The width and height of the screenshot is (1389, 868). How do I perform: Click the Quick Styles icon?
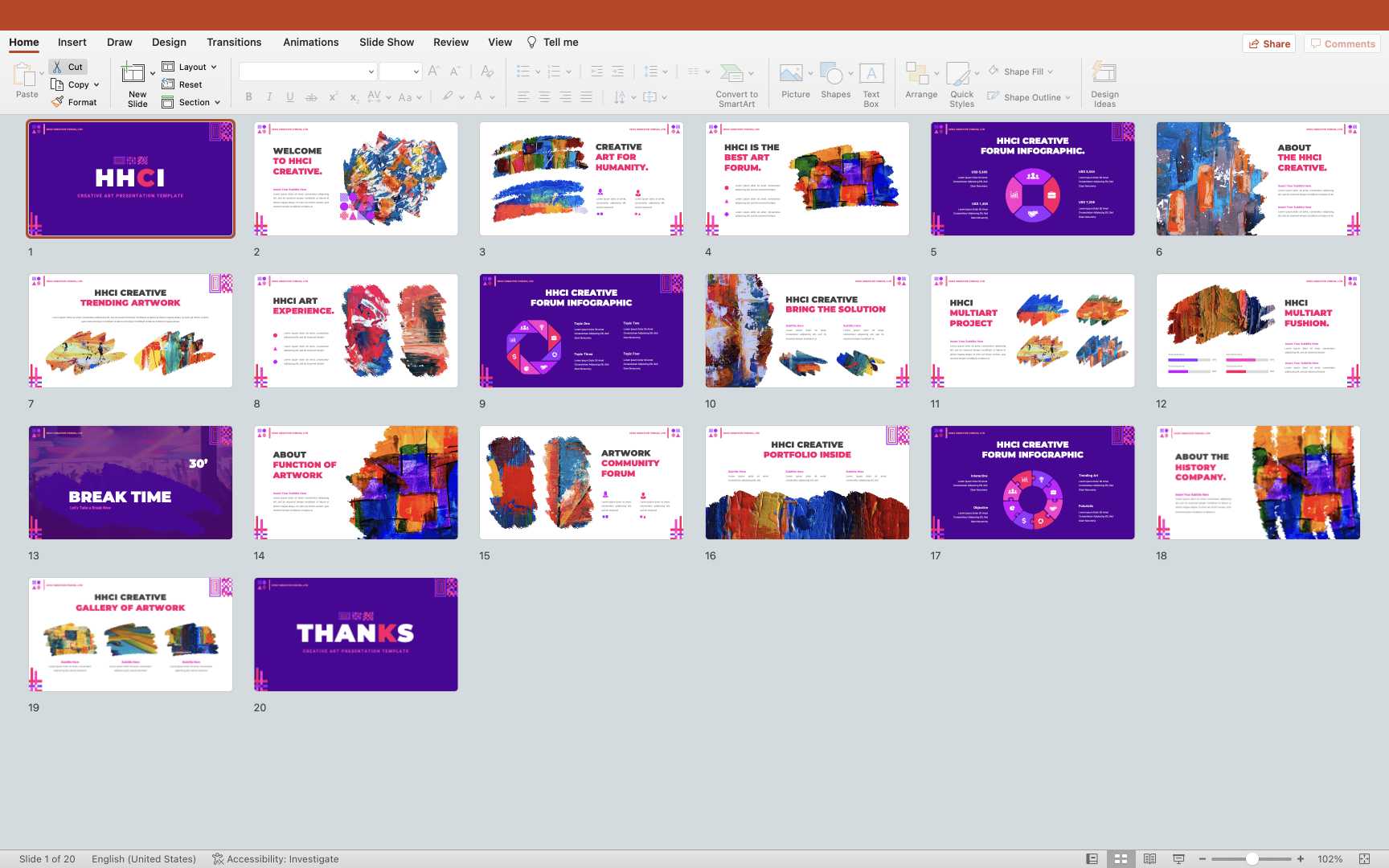tap(959, 74)
